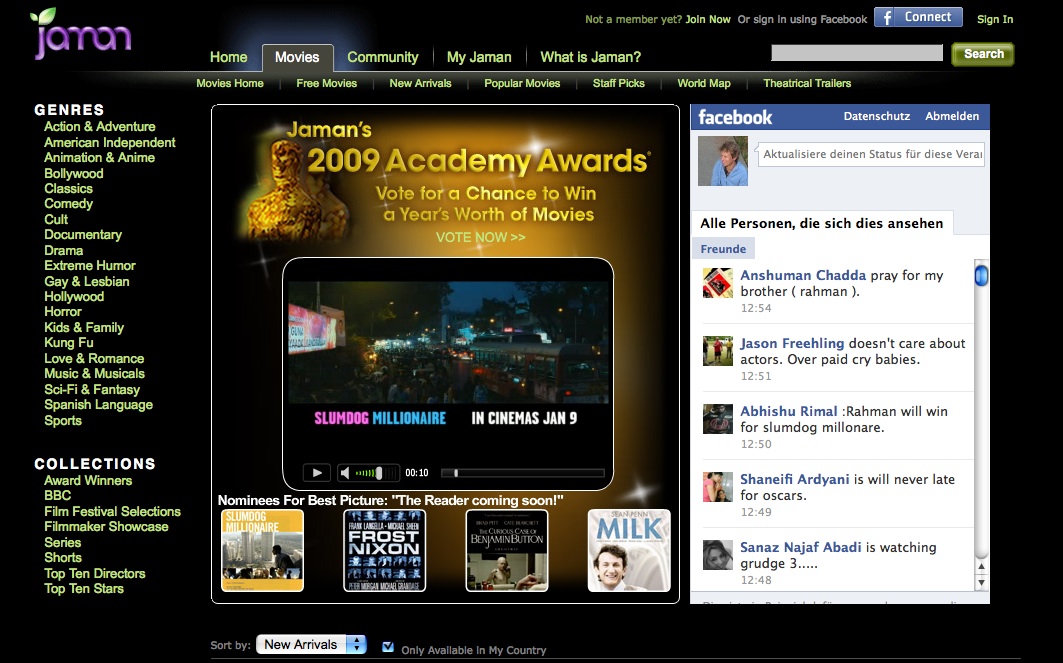Open Staff Picks submenu link
The image size is (1063, 663).
coord(619,83)
